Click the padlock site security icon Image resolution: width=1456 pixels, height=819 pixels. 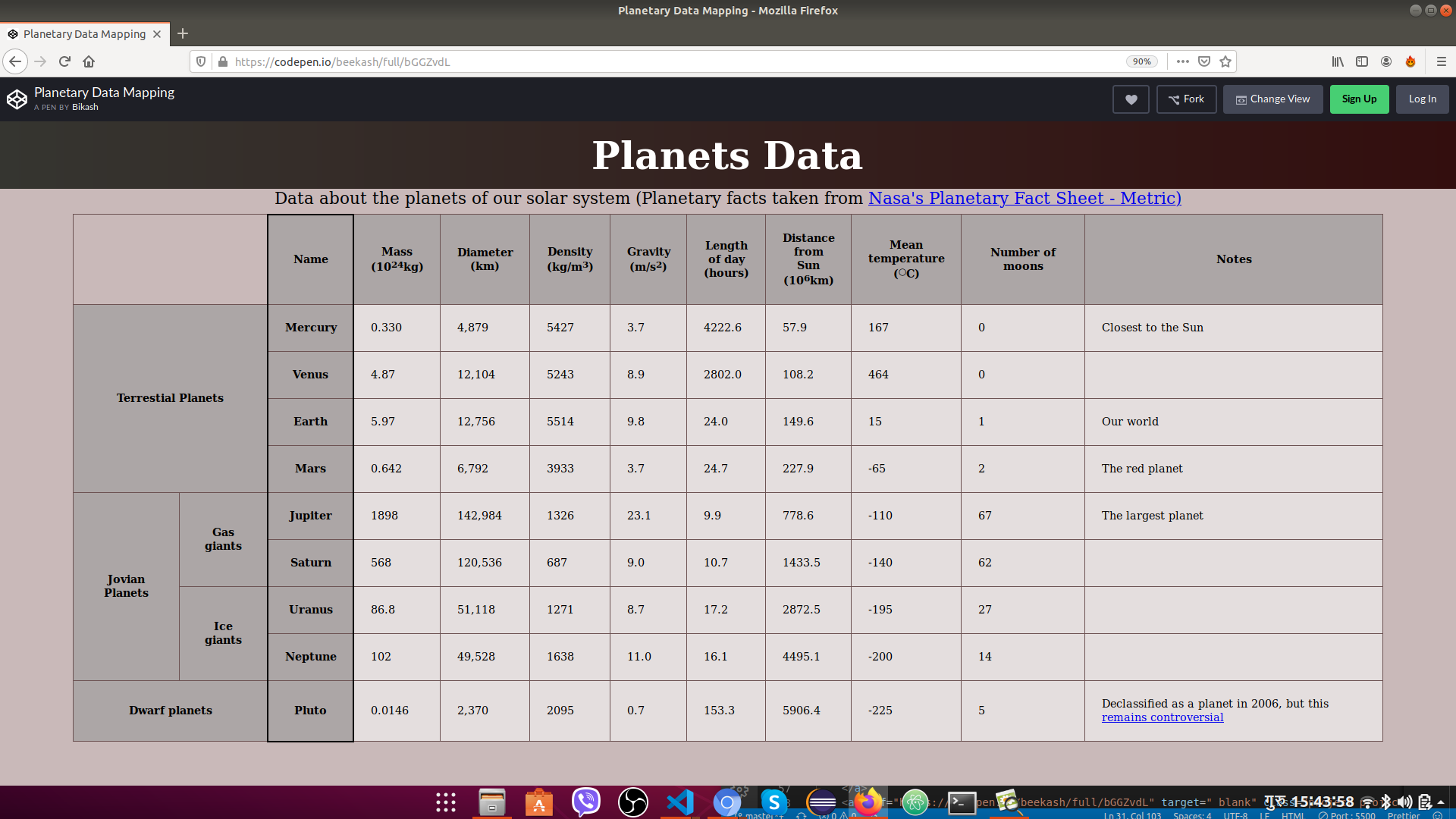pyautogui.click(x=222, y=61)
